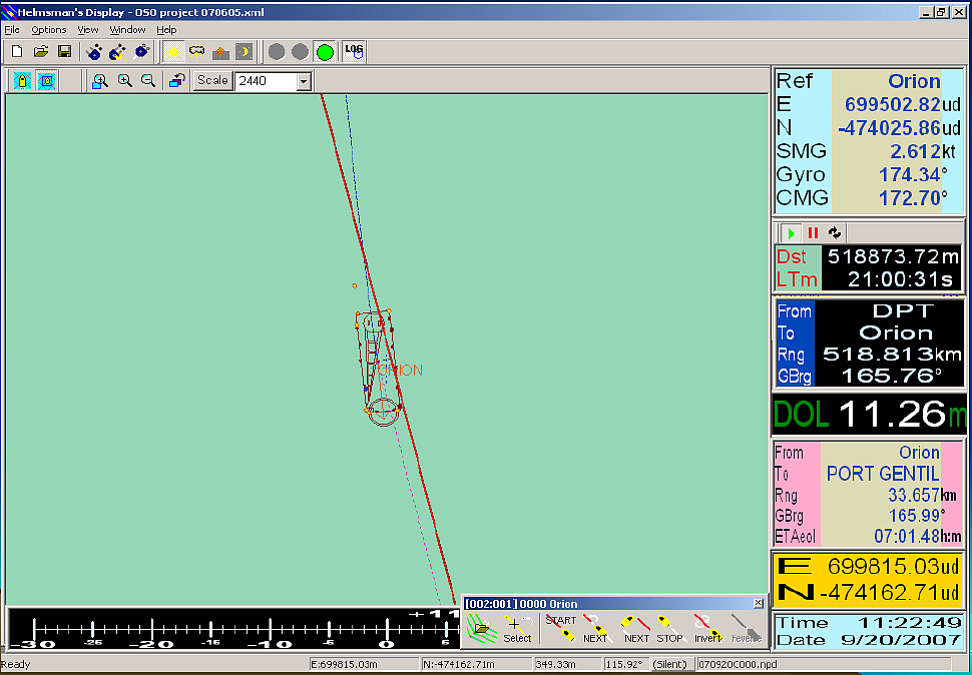The image size is (972, 675).
Task: Click zoom in magnifier icon
Action: pos(125,81)
